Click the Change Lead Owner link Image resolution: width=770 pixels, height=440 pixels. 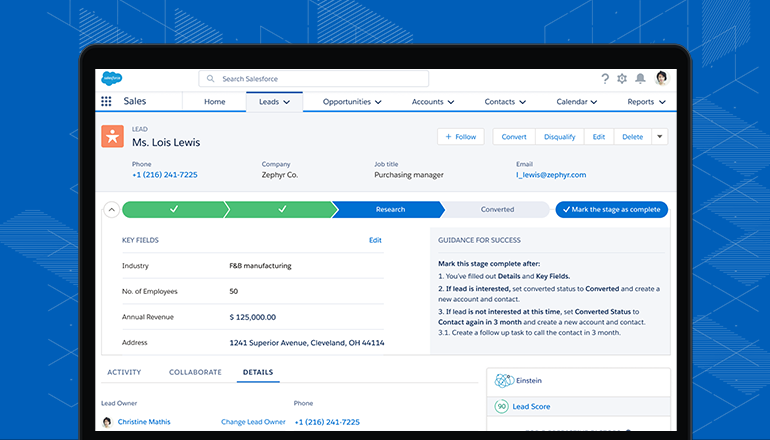[253, 422]
